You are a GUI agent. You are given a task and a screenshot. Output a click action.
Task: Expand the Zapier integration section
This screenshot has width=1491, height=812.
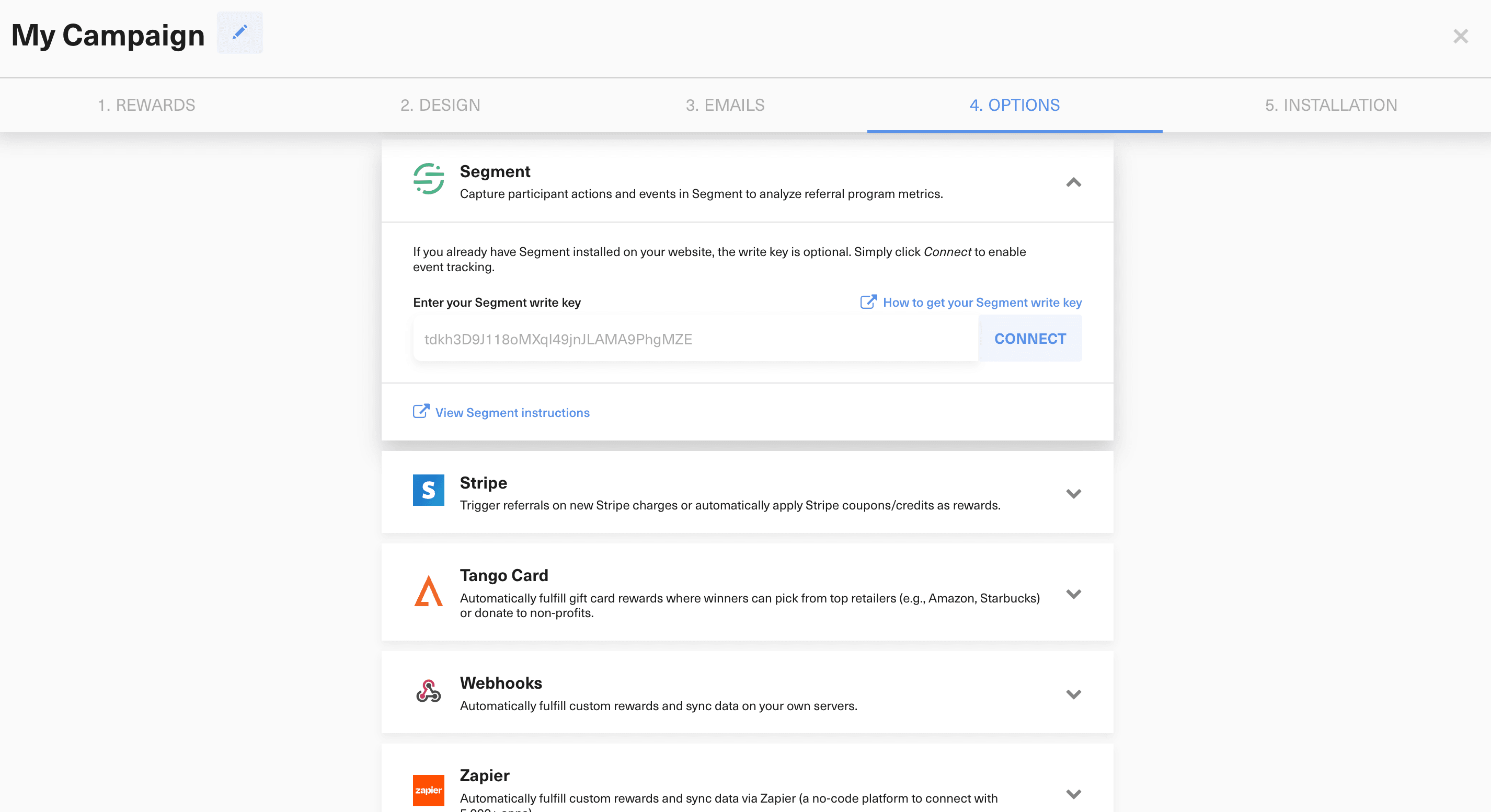(x=1074, y=794)
